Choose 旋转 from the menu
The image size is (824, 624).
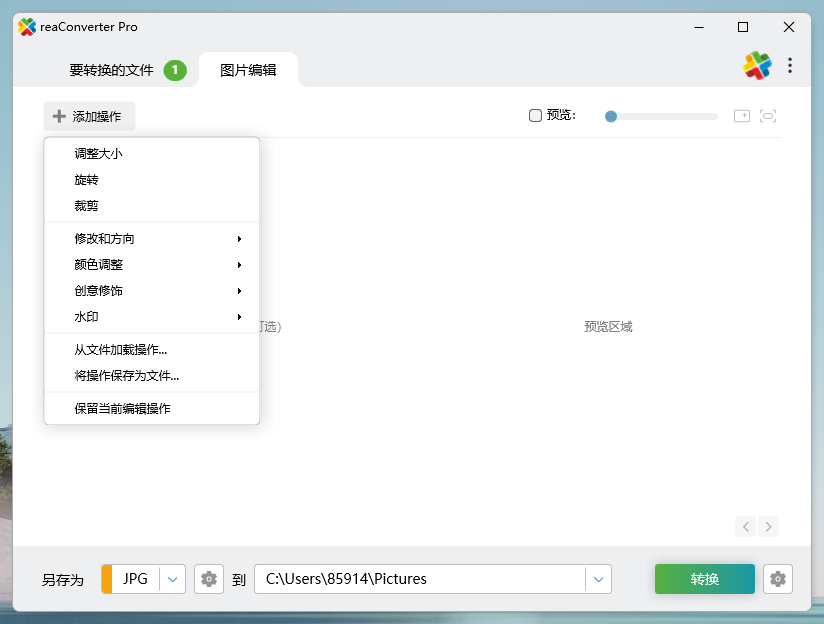click(151, 180)
